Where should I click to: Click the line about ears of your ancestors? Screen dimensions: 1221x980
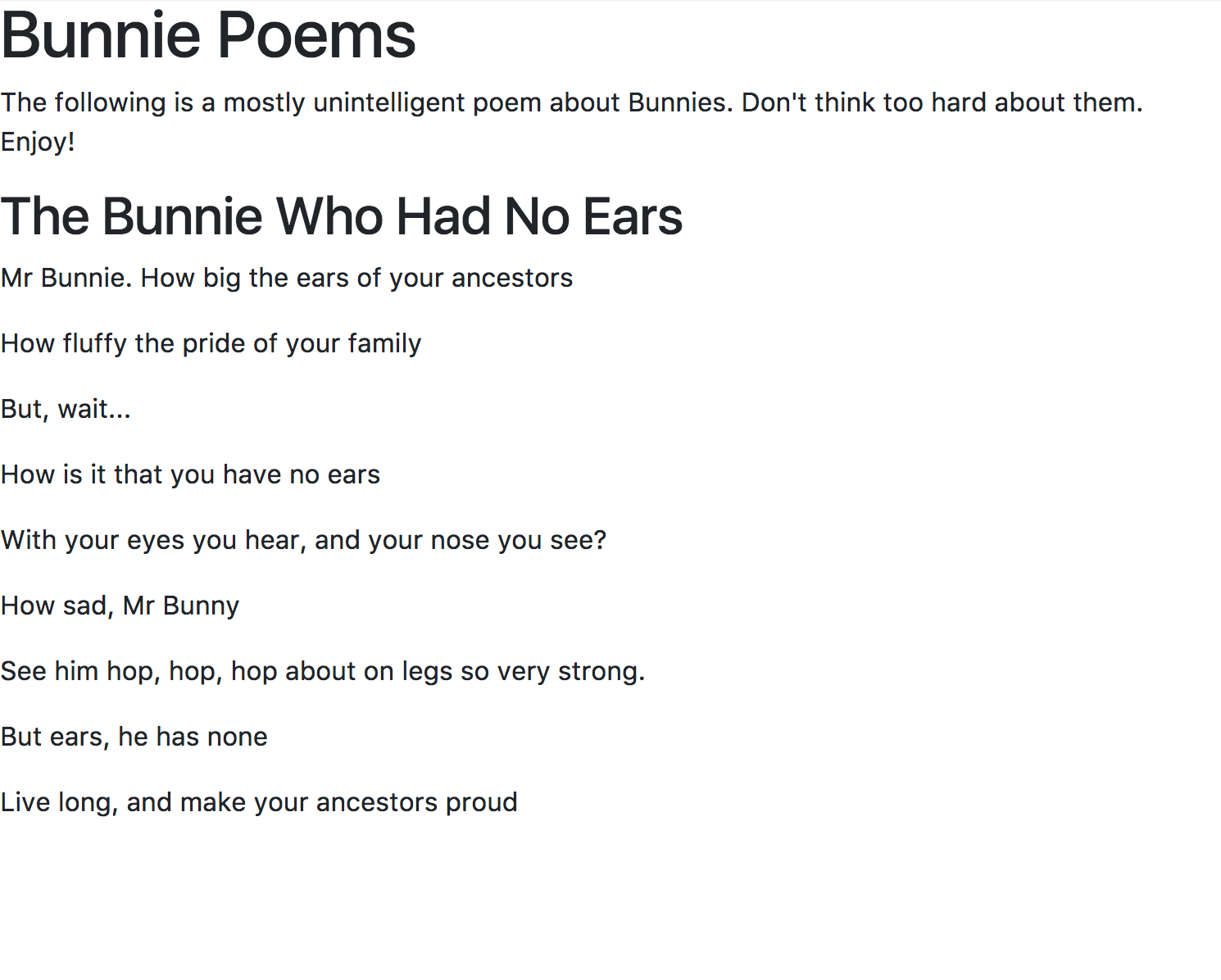[x=287, y=278]
